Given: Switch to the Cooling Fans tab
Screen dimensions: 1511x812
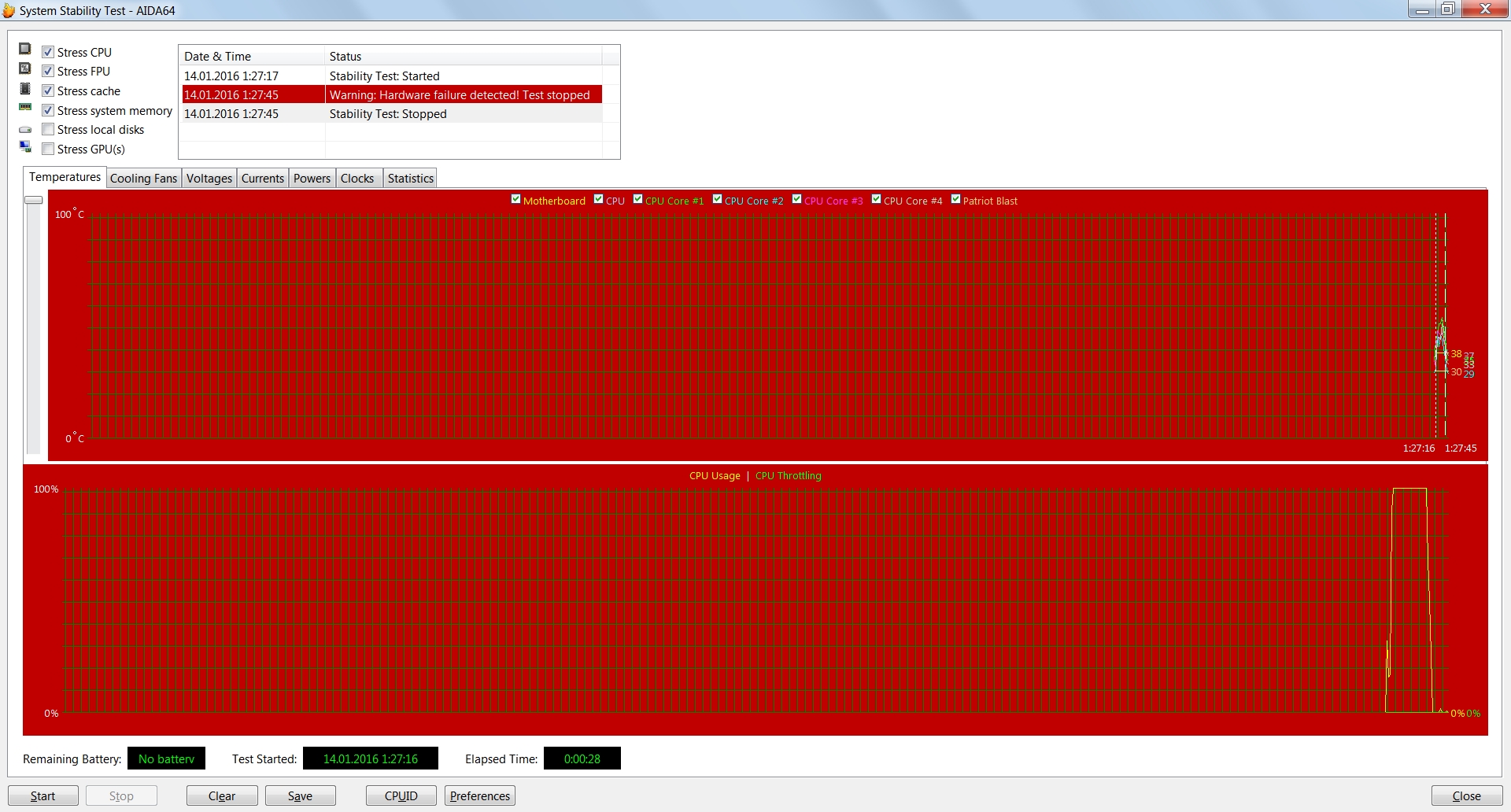Looking at the screenshot, I should click(143, 179).
